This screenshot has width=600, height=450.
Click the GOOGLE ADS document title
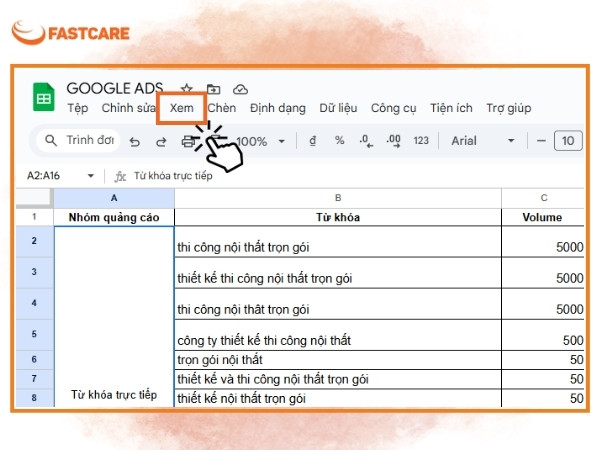[115, 88]
